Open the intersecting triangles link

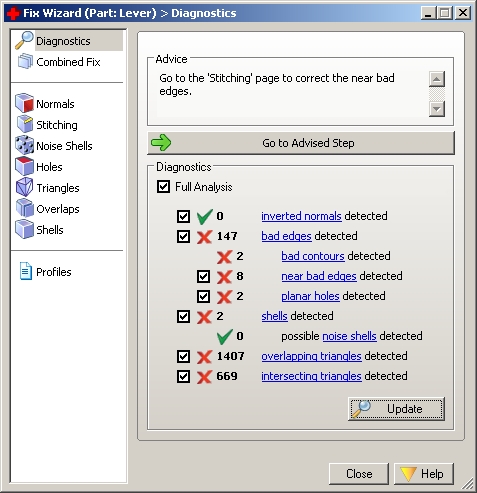(x=311, y=376)
